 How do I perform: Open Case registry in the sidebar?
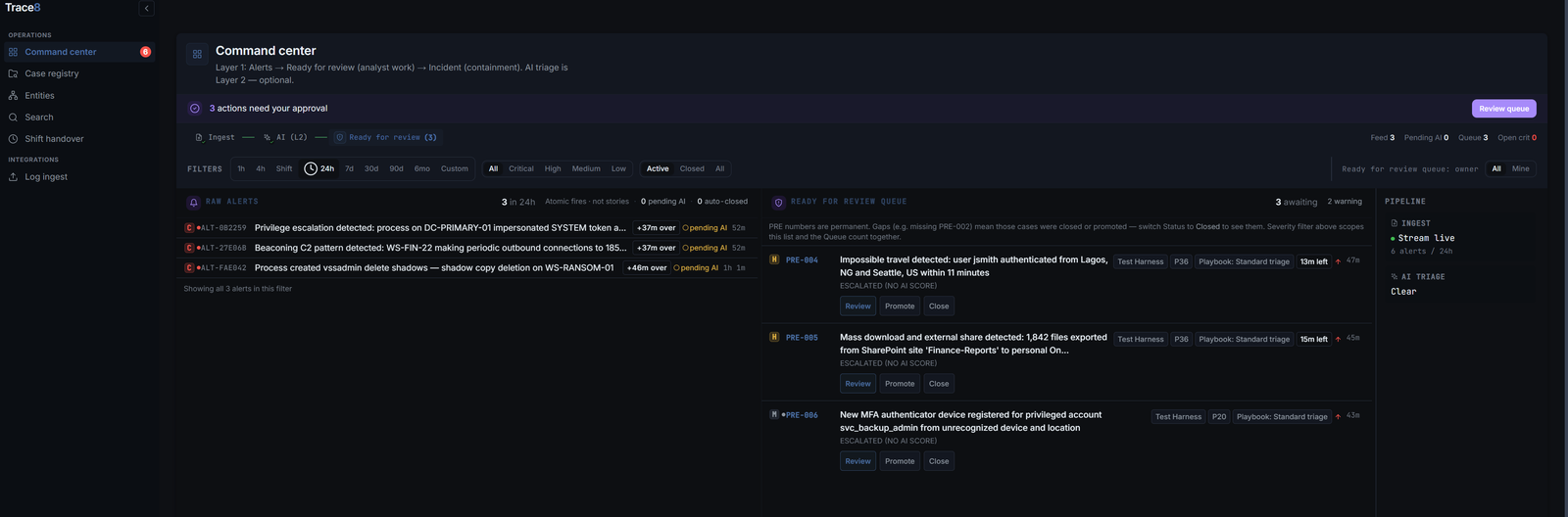pos(78,73)
